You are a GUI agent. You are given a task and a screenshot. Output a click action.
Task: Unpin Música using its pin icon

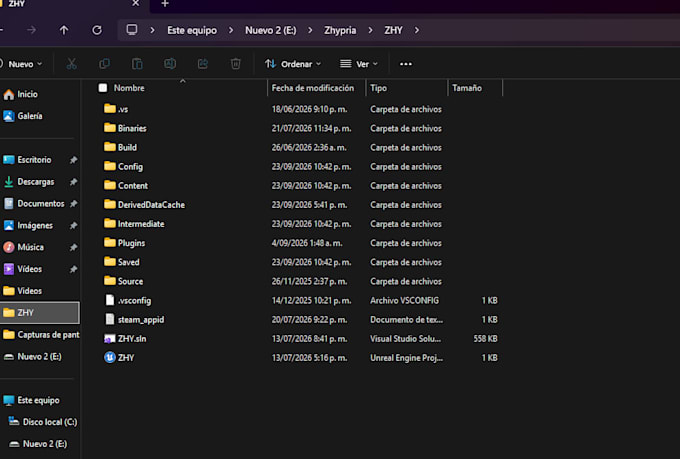[x=74, y=247]
